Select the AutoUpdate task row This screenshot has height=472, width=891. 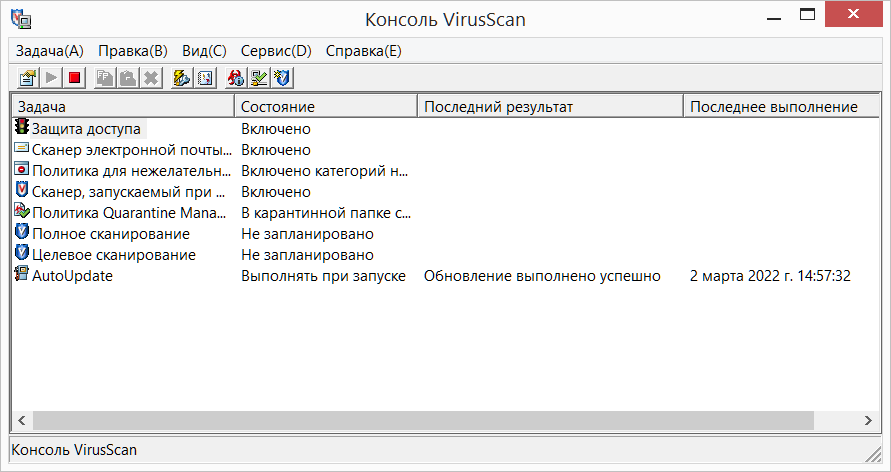tap(446, 276)
